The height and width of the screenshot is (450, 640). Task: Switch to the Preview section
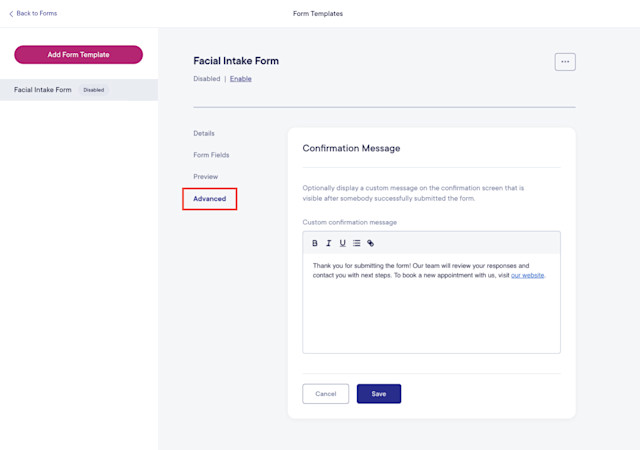pyautogui.click(x=205, y=176)
